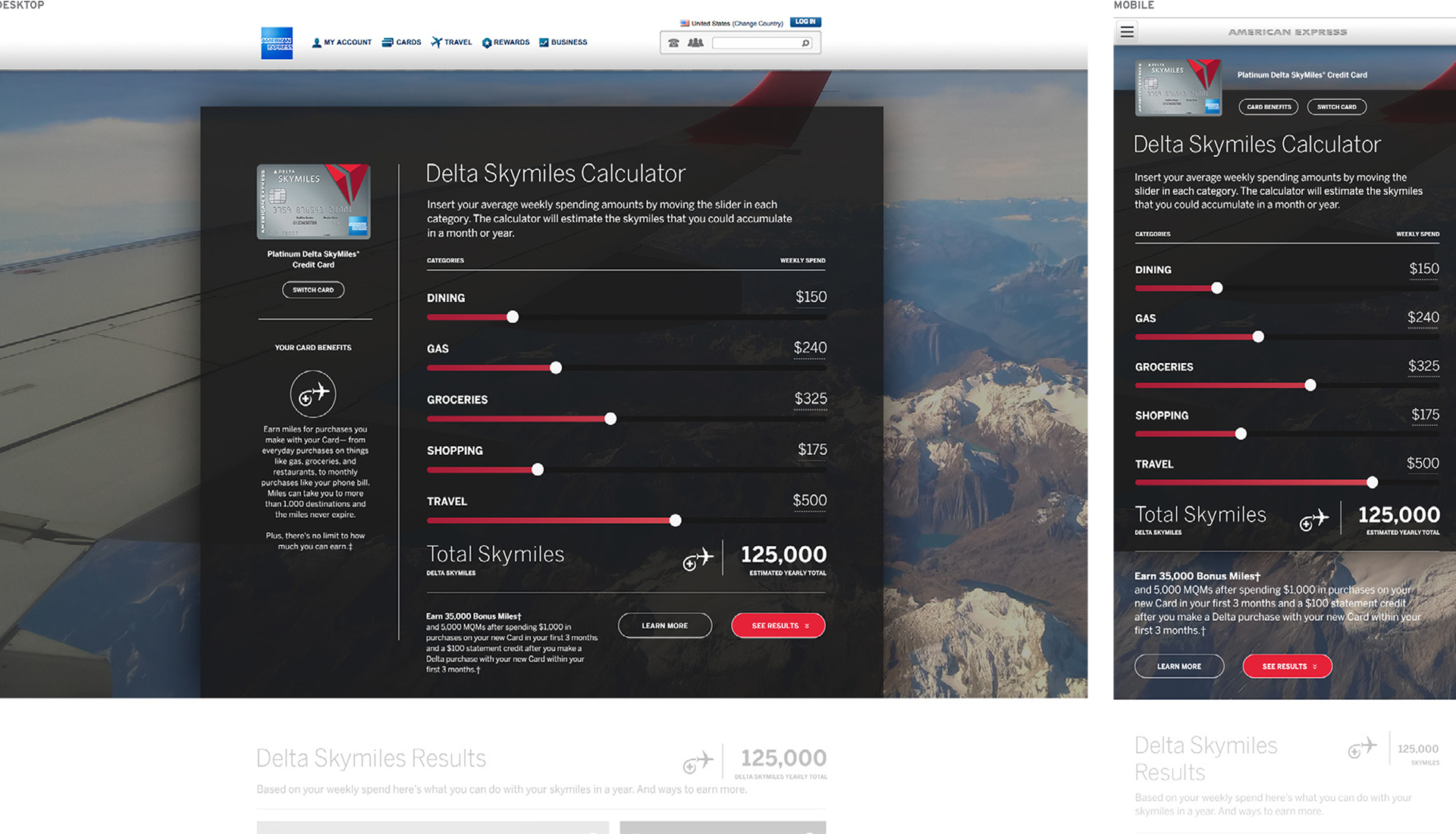The height and width of the screenshot is (834, 1456).
Task: Click the mobile Groceries slider handle
Action: point(1310,385)
